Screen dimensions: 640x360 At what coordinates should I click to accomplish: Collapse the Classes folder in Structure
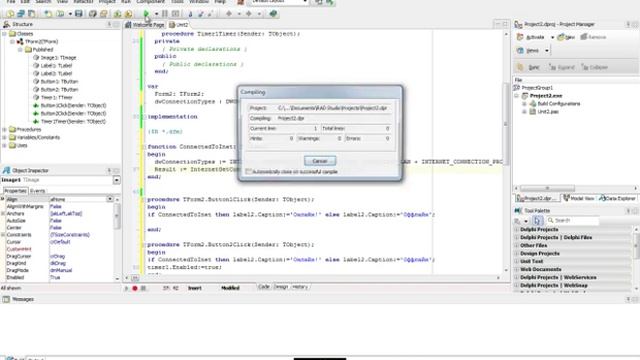4,34
